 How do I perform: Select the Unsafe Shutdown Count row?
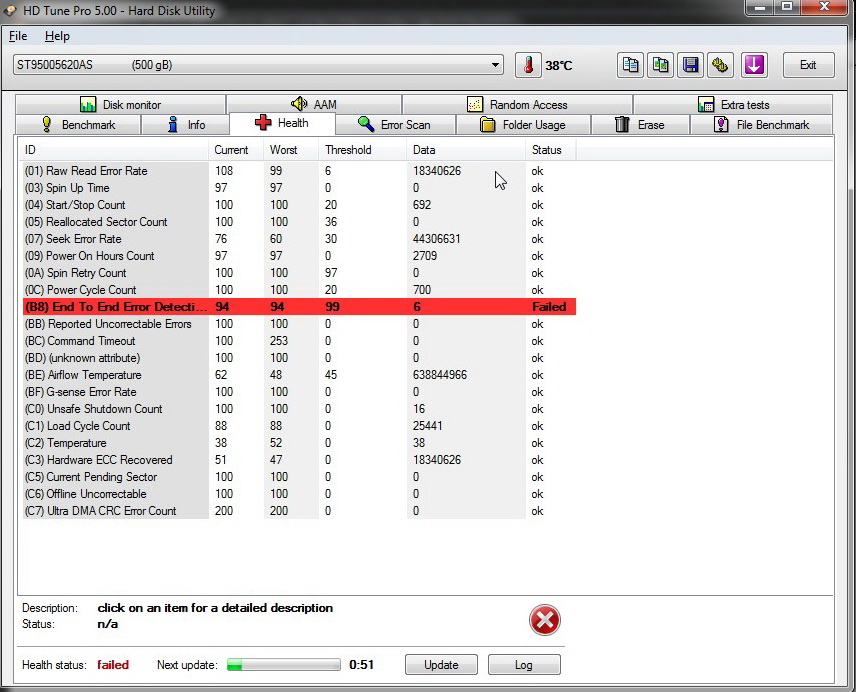coord(299,409)
